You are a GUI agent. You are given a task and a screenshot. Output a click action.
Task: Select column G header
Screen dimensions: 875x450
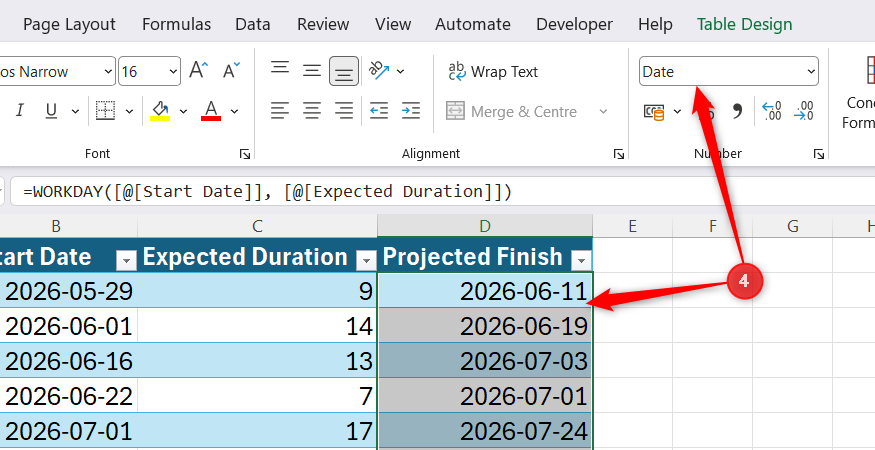coord(792,226)
